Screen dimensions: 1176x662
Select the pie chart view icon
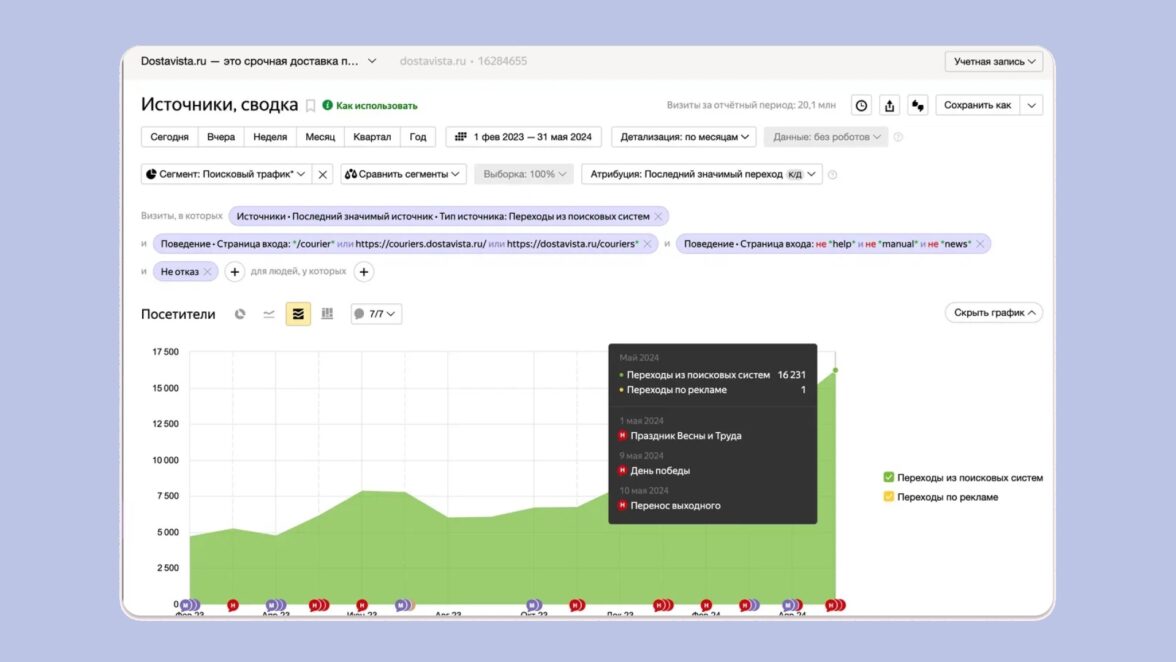click(240, 314)
